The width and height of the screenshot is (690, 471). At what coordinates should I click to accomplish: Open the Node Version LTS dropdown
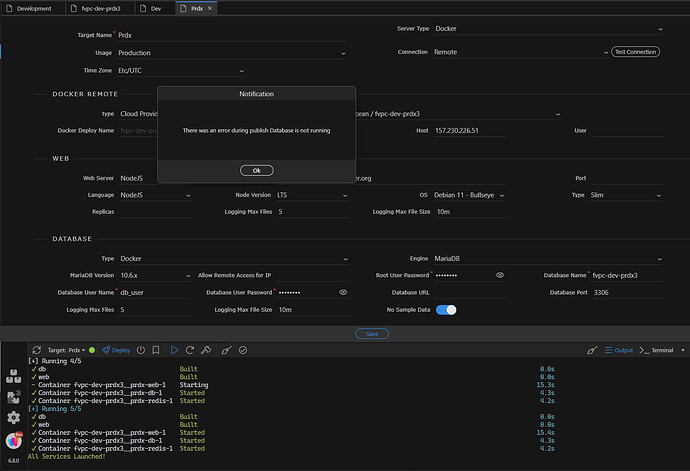click(312, 195)
